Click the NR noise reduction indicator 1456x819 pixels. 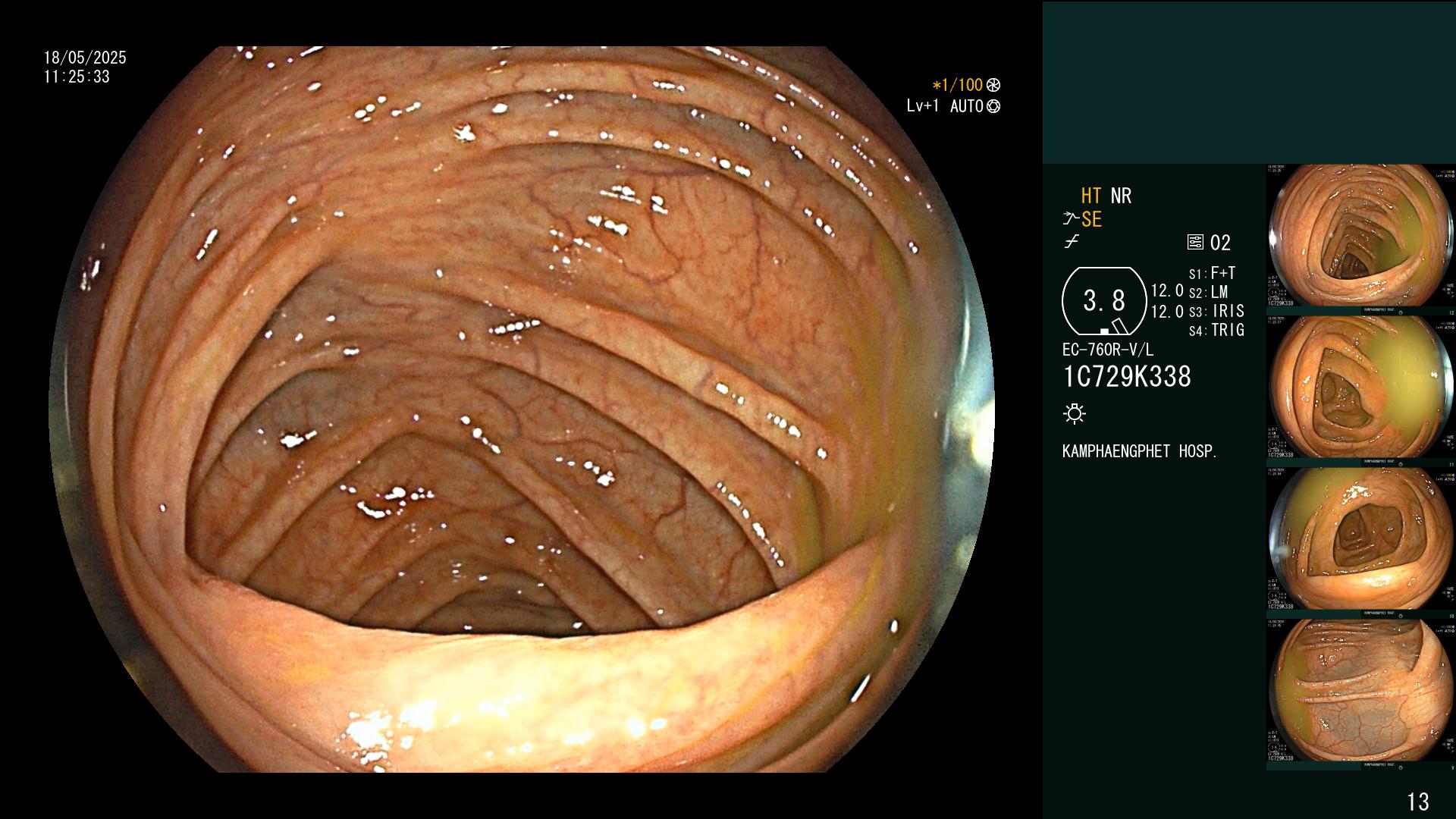(1121, 196)
